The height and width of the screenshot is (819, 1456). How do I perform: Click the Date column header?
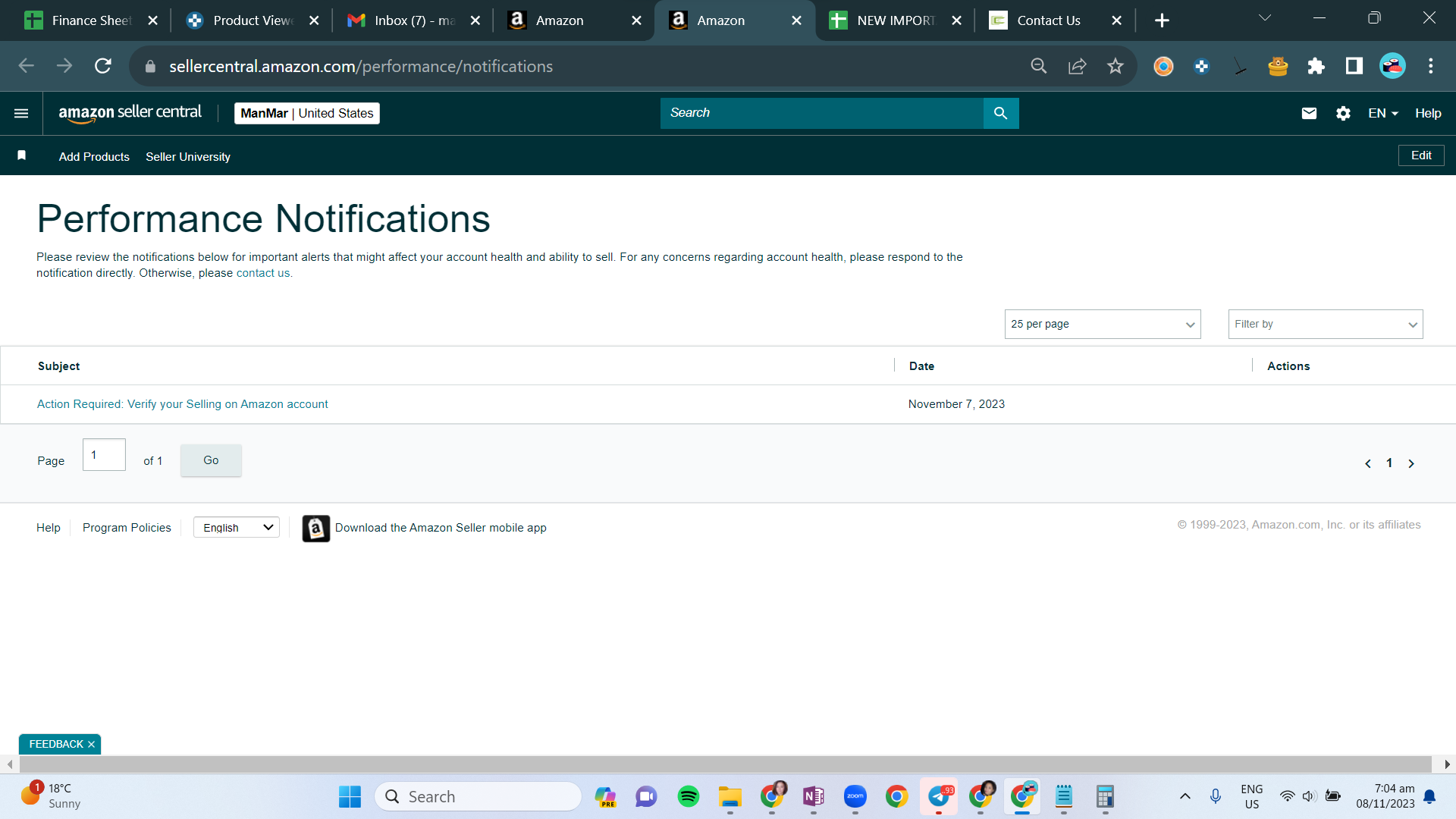tap(921, 366)
